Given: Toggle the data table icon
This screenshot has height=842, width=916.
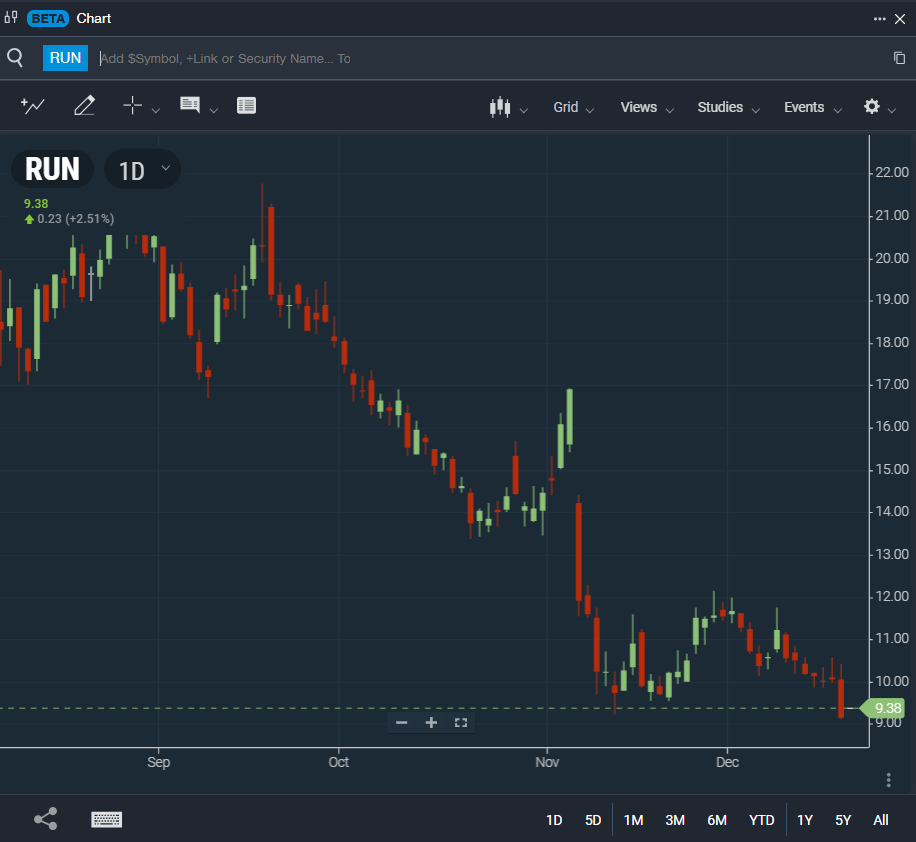Looking at the screenshot, I should pyautogui.click(x=247, y=106).
